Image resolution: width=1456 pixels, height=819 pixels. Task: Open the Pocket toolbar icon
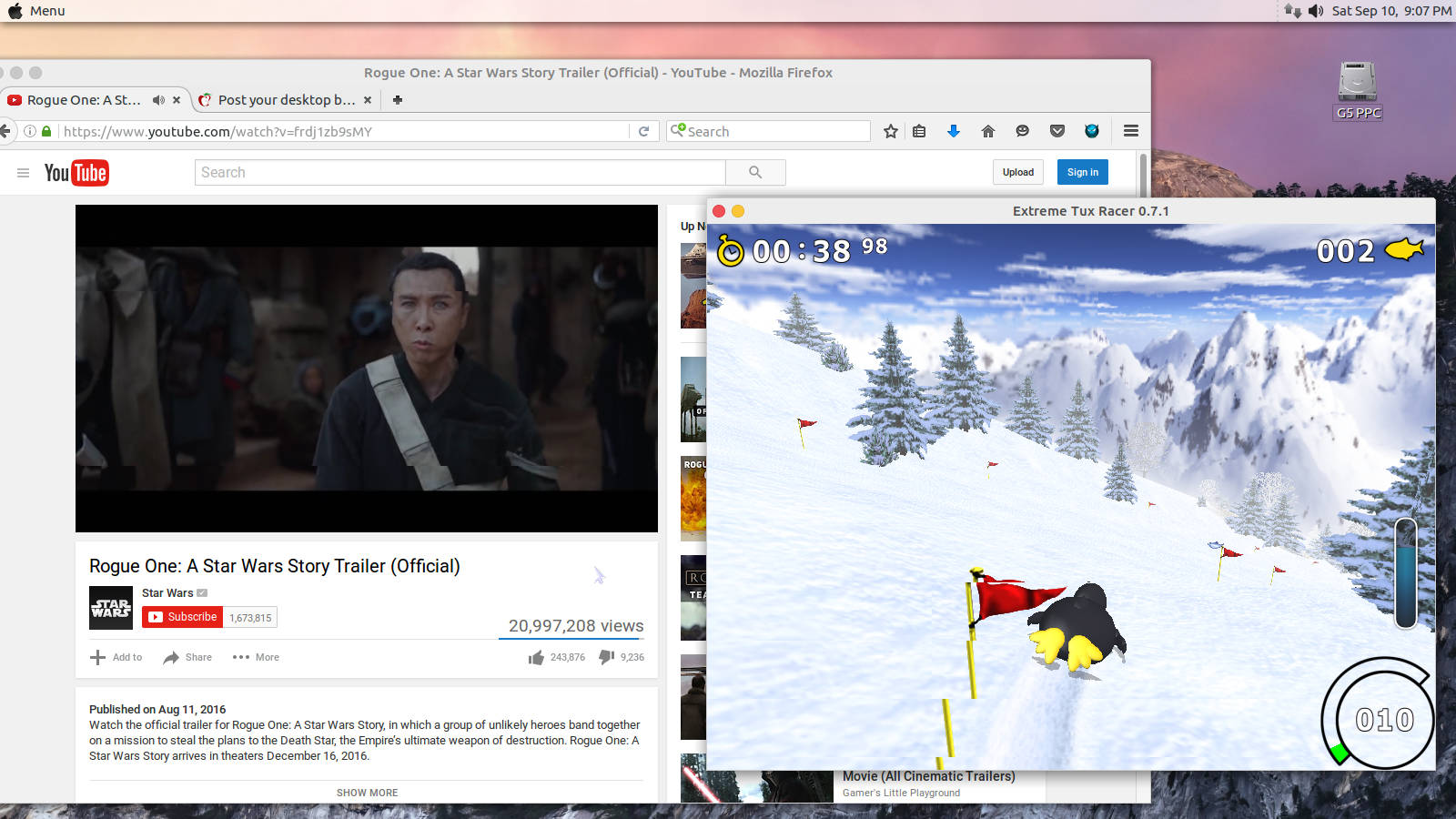pos(1057,131)
